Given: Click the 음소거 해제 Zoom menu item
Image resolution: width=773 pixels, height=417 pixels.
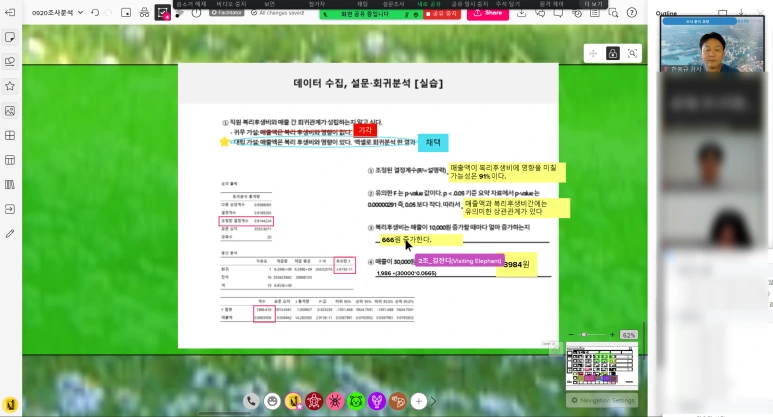Looking at the screenshot, I should (191, 4).
